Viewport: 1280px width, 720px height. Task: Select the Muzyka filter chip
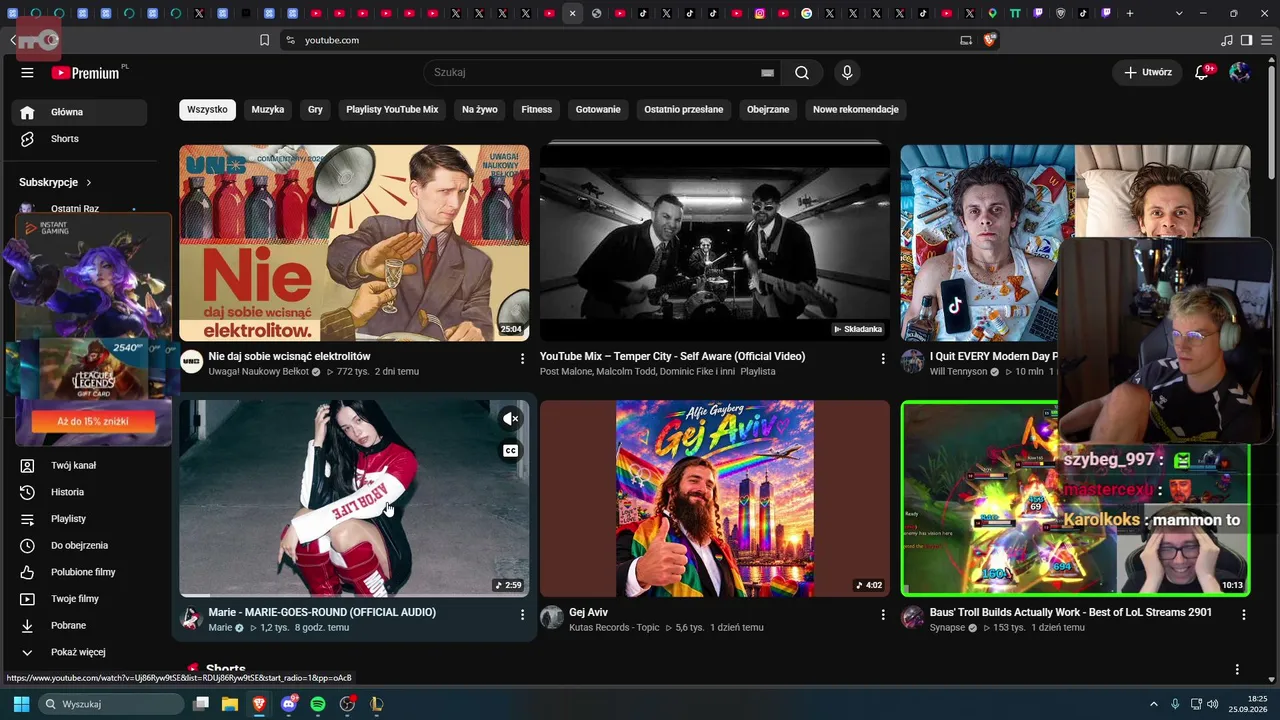[267, 109]
